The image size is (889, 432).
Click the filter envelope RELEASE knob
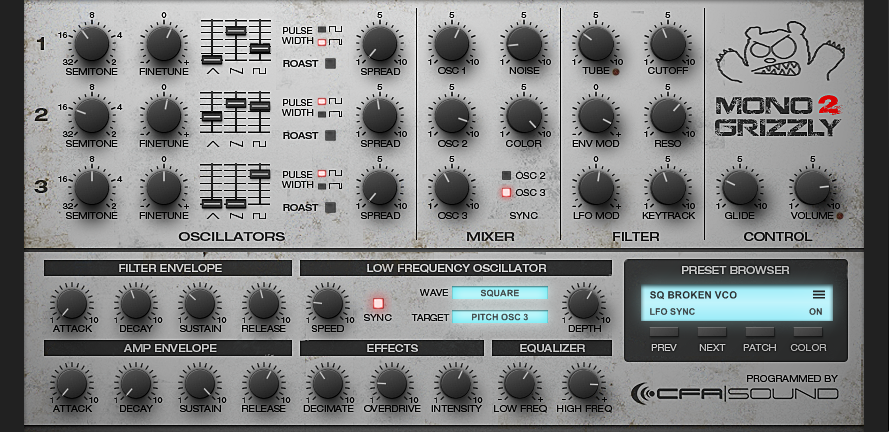264,303
